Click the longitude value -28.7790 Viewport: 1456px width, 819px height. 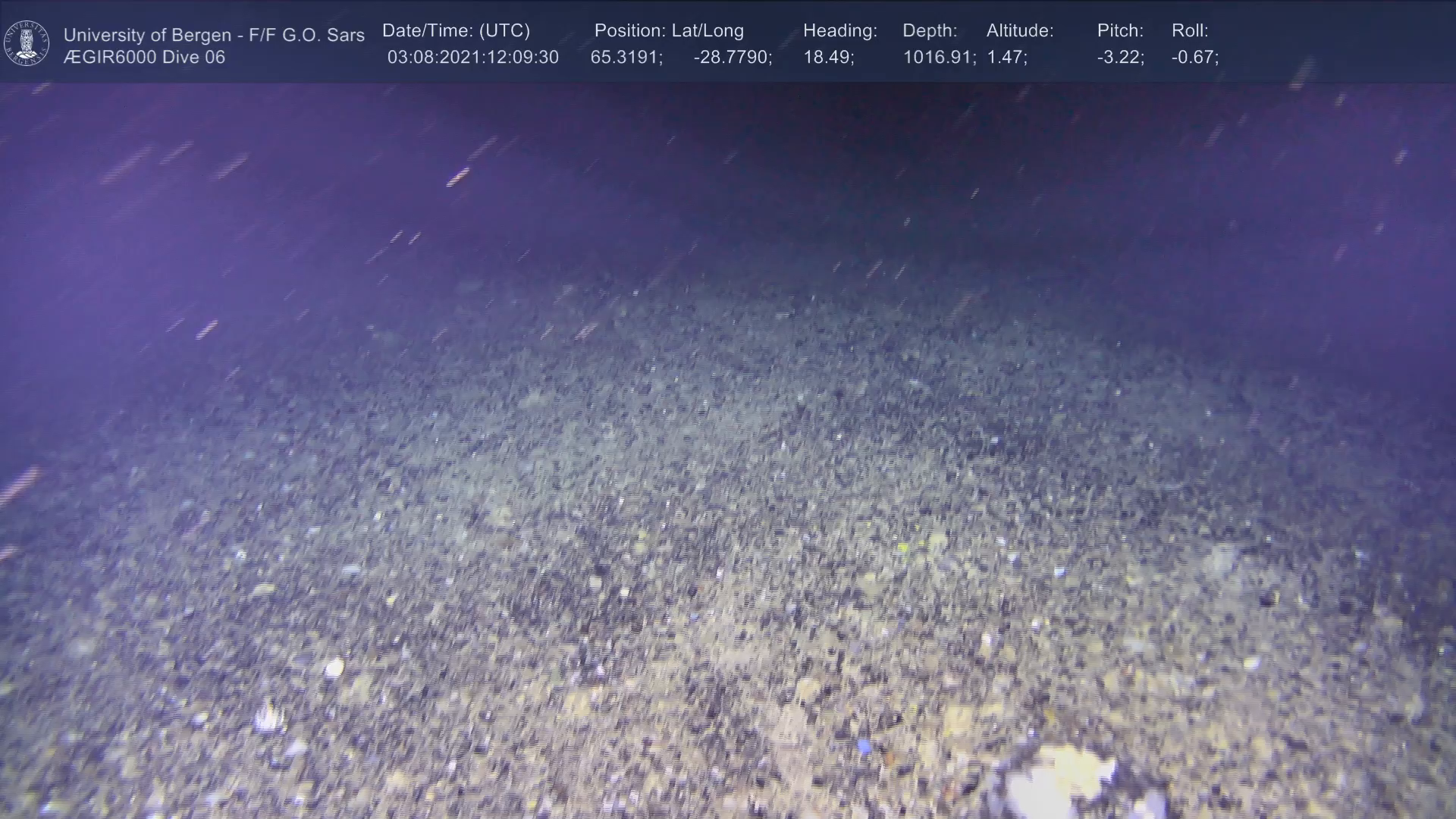(733, 58)
